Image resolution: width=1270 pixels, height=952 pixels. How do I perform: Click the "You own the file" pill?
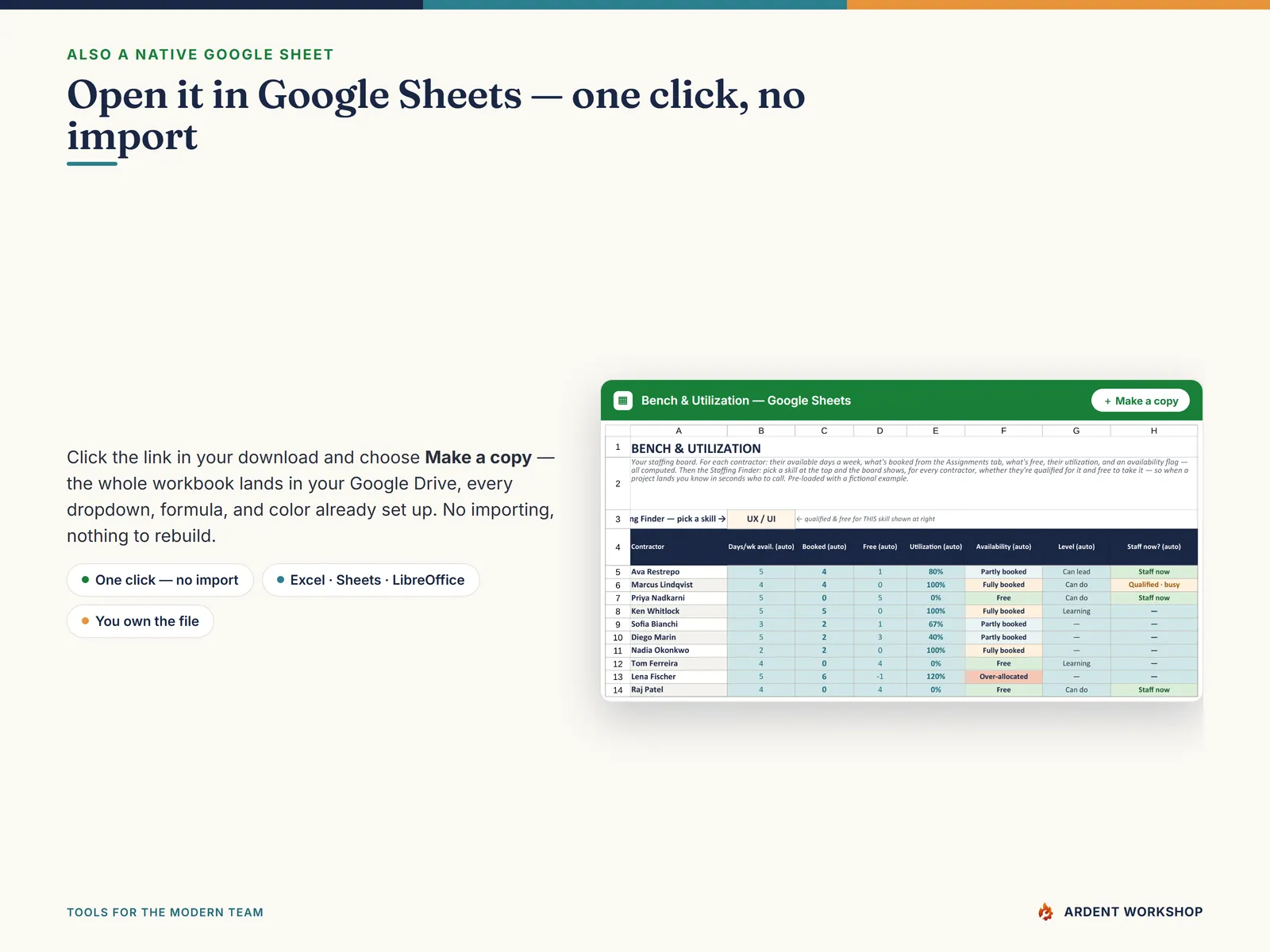point(140,621)
